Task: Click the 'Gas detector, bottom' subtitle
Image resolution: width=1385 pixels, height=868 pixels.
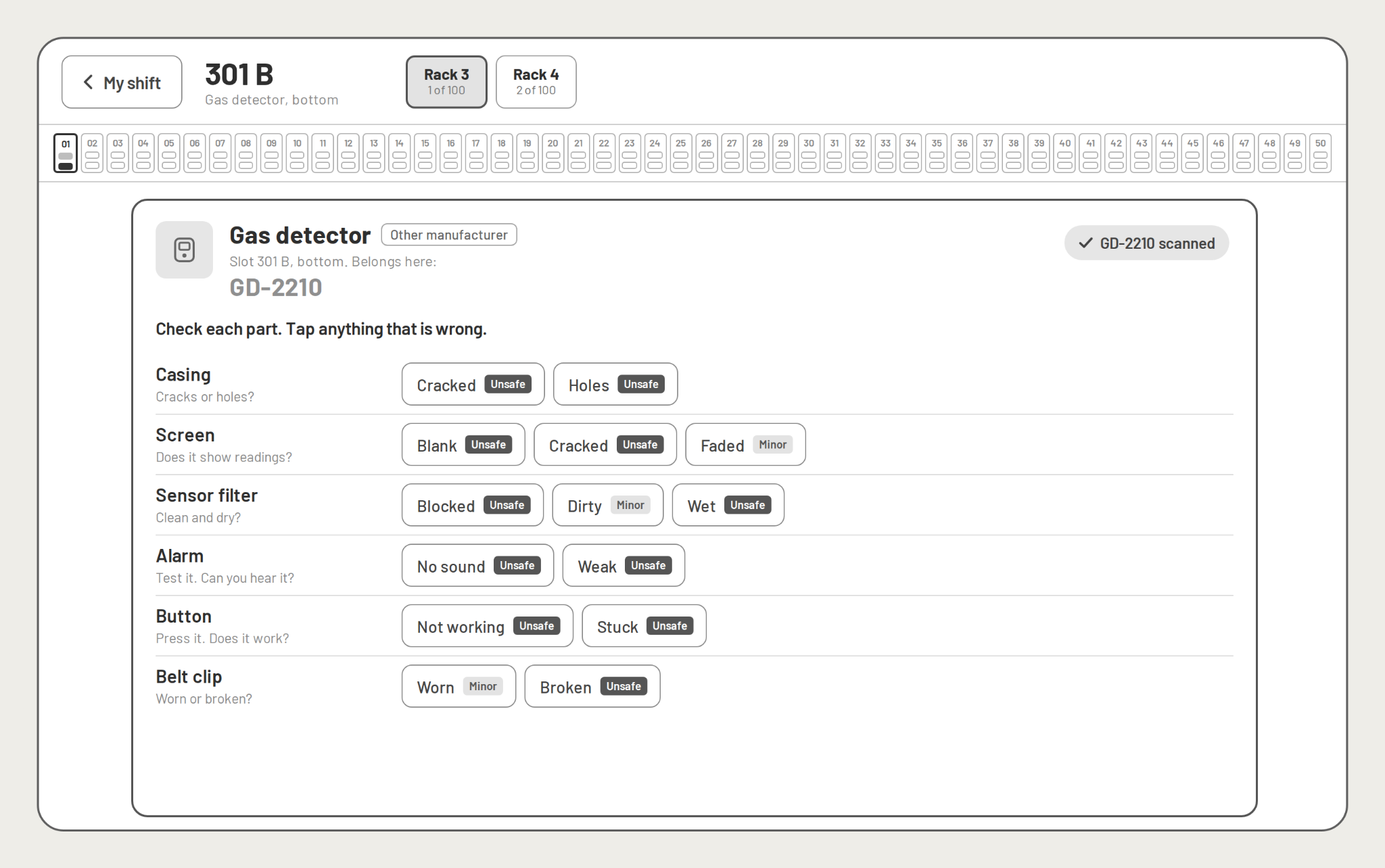Action: pos(271,100)
